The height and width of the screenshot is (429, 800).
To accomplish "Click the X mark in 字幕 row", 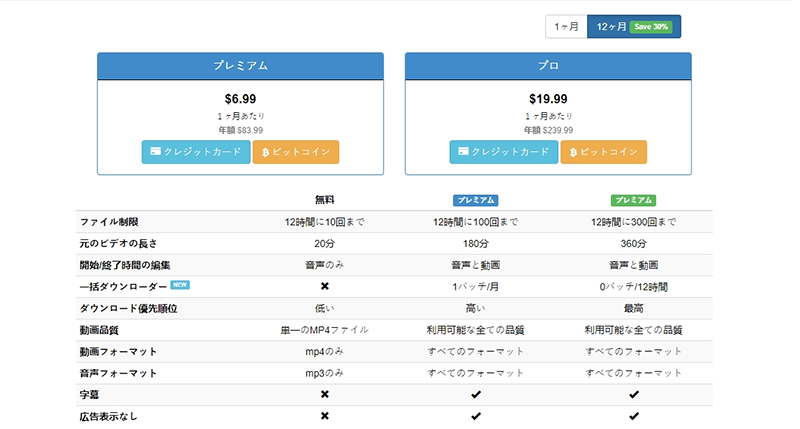I will [x=324, y=394].
